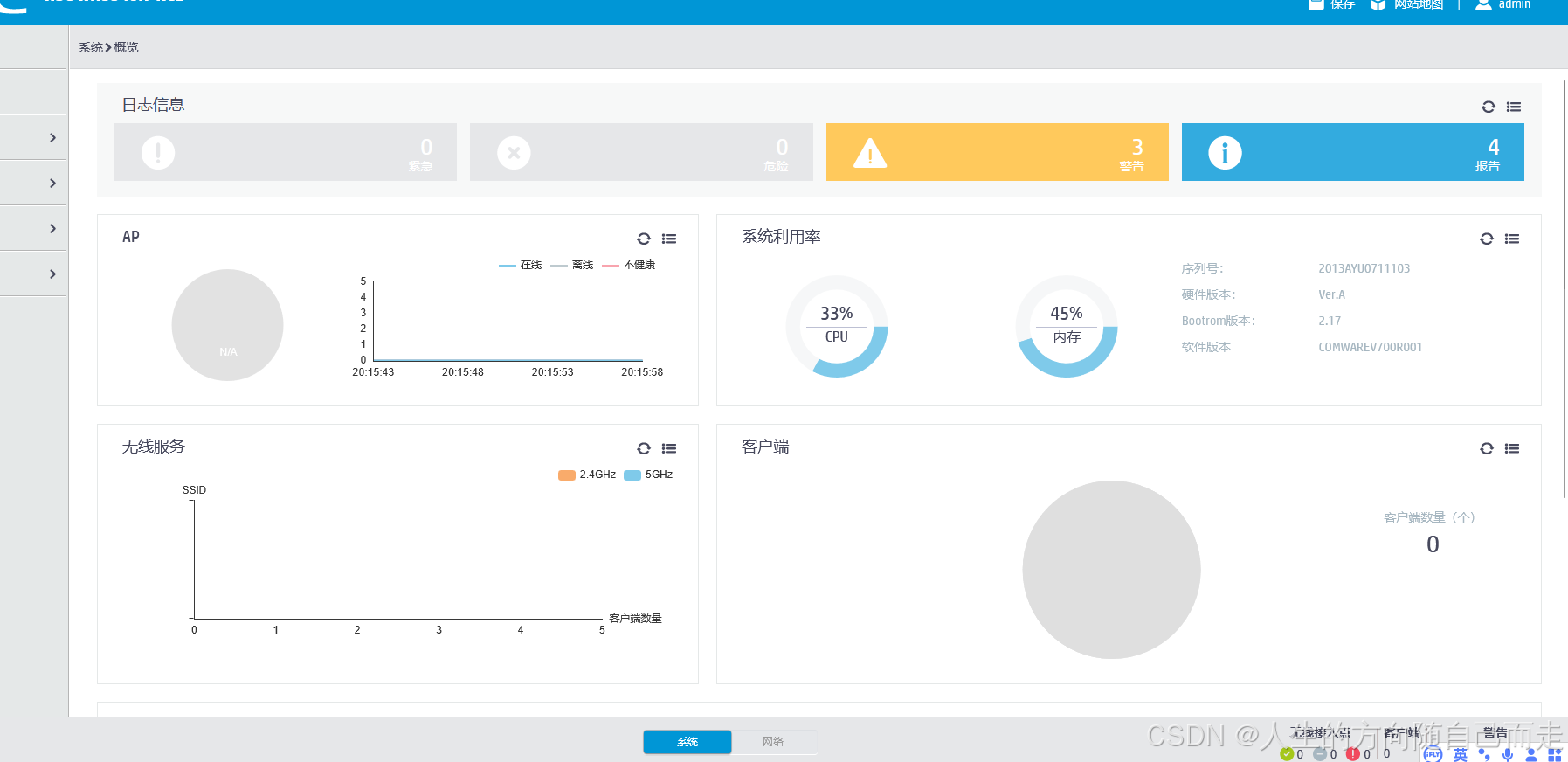
Task: Switch input language via 英 icon
Action: (1461, 755)
